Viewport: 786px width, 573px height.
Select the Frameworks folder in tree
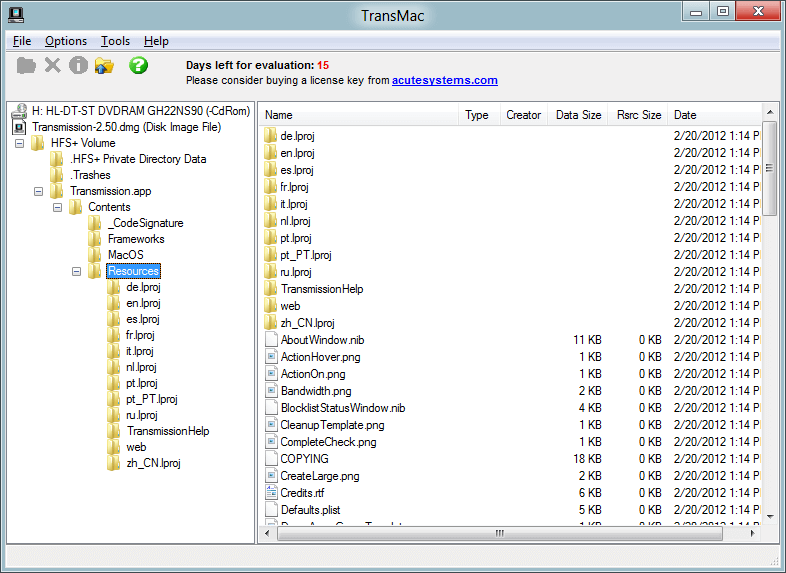pyautogui.click(x=135, y=239)
